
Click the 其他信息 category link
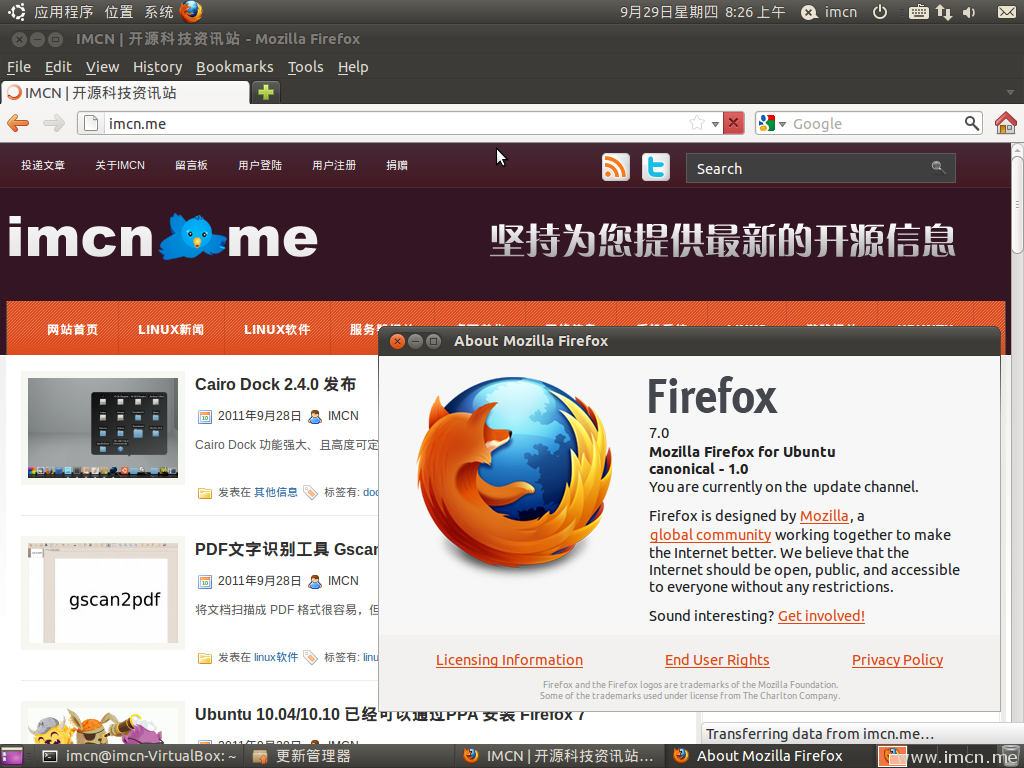click(276, 492)
